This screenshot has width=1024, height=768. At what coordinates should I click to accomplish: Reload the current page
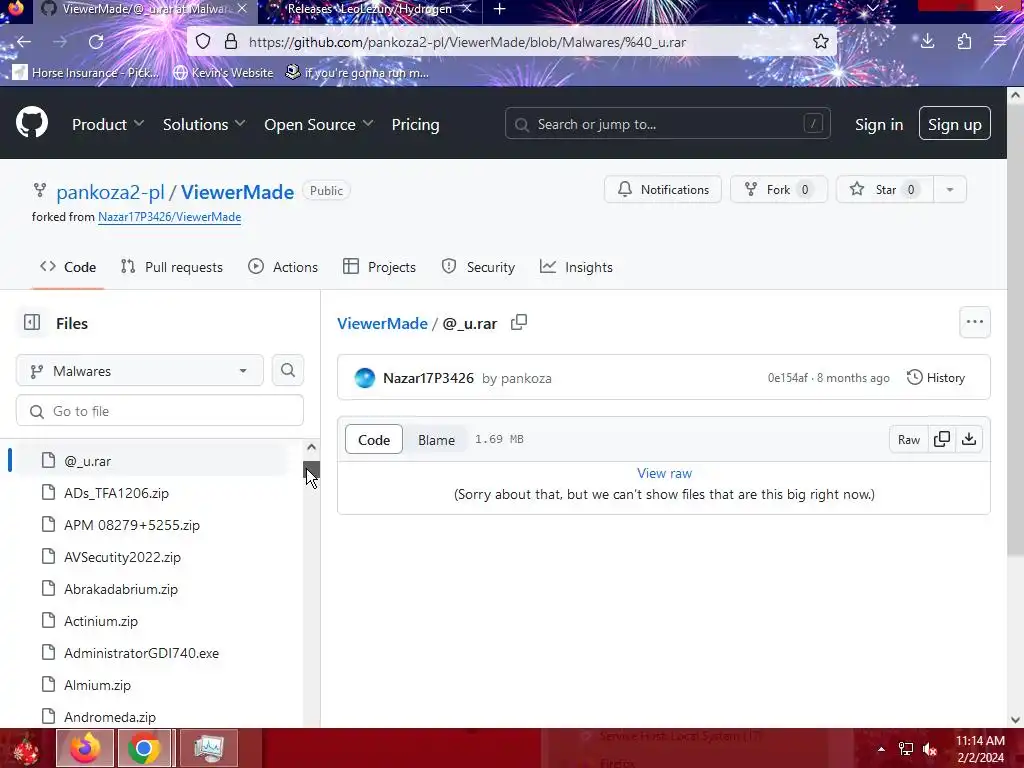point(96,42)
